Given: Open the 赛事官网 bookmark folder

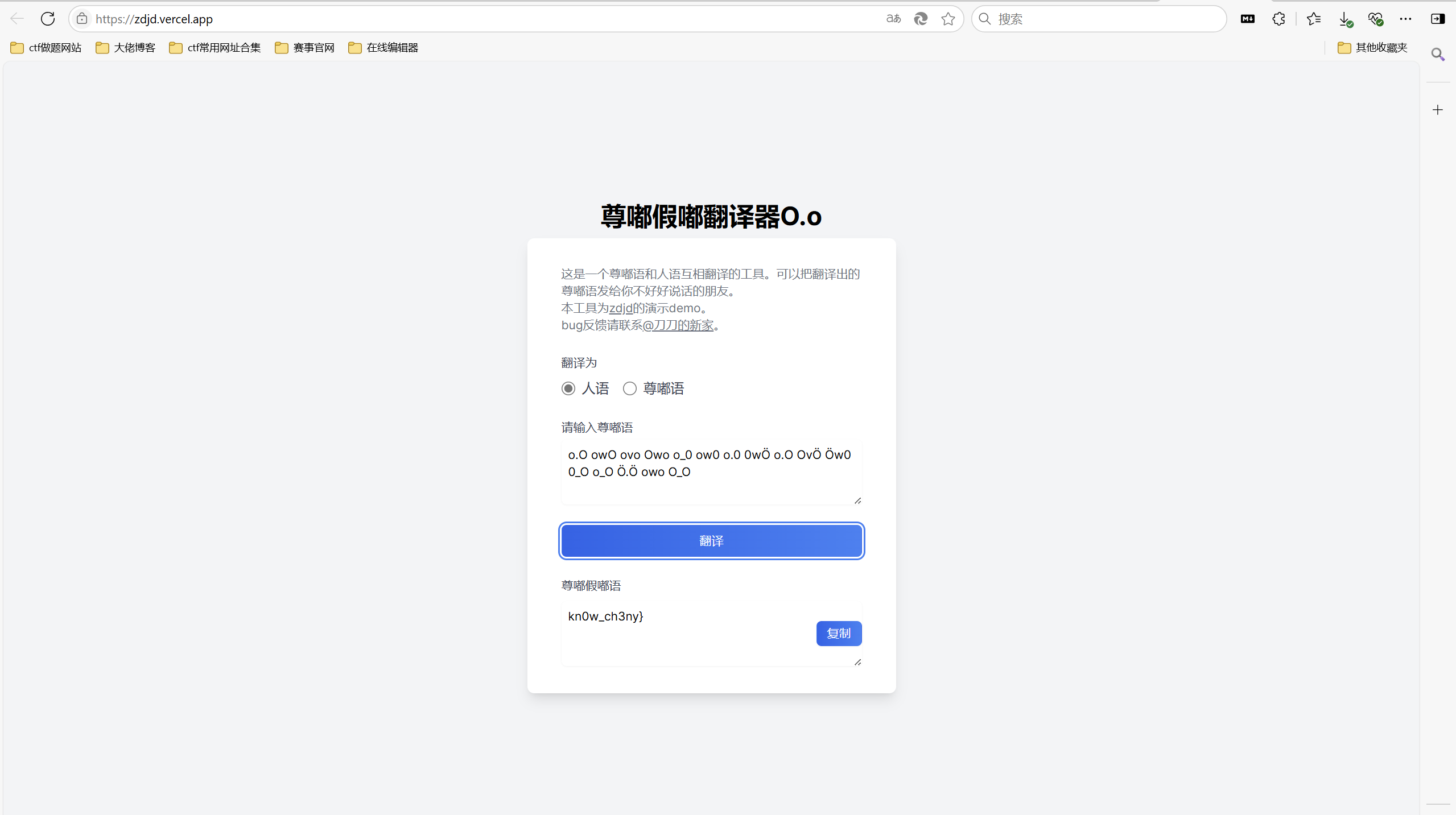Looking at the screenshot, I should [305, 48].
